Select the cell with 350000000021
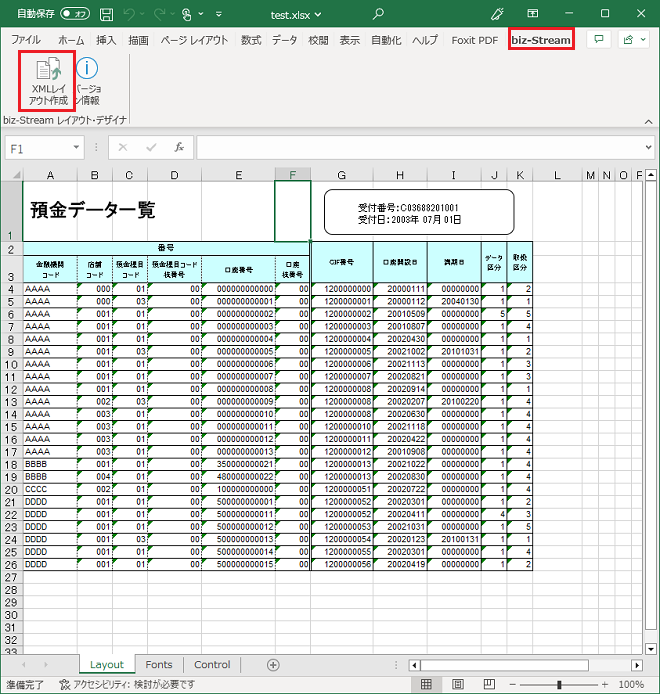660x694 pixels. [x=238, y=464]
